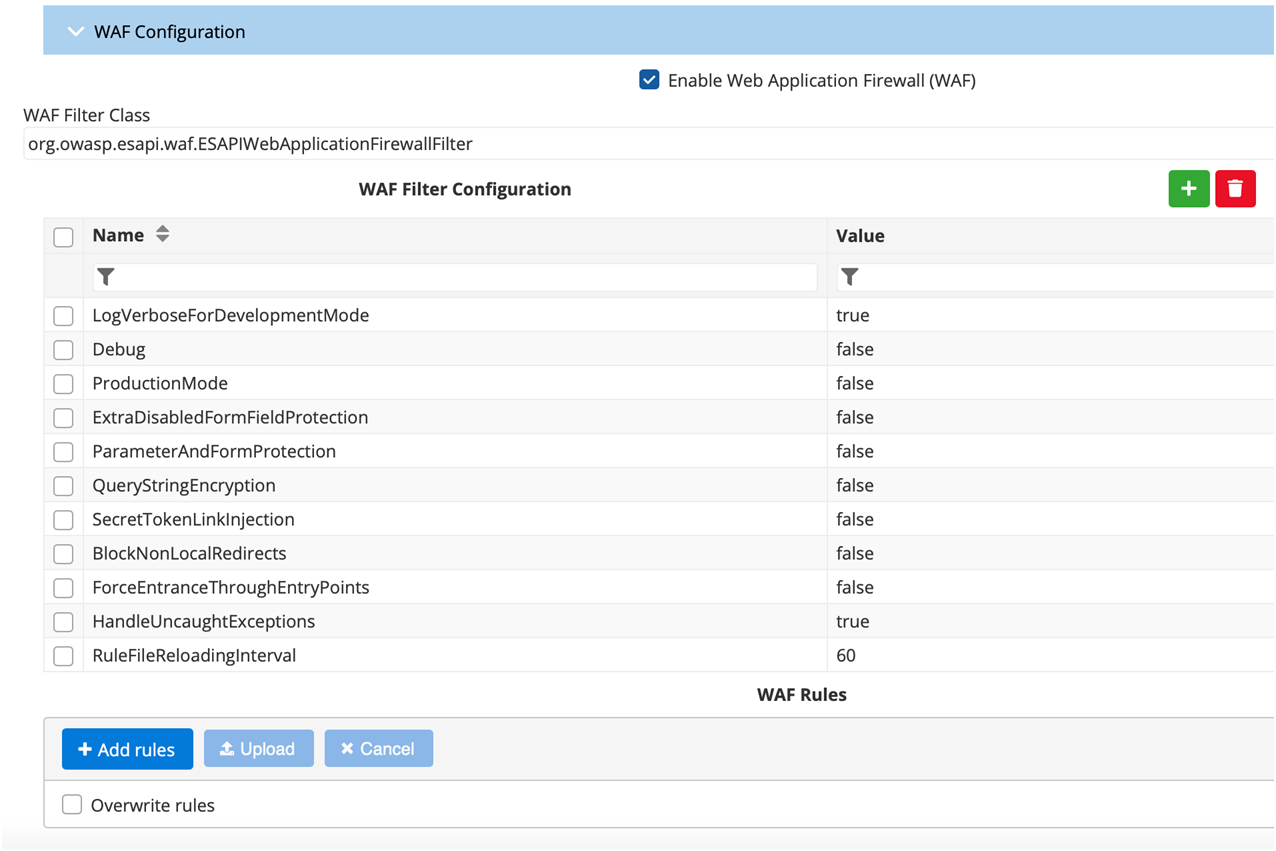The width and height of the screenshot is (1276, 851).
Task: Select the Debug row checkbox
Action: 63,349
